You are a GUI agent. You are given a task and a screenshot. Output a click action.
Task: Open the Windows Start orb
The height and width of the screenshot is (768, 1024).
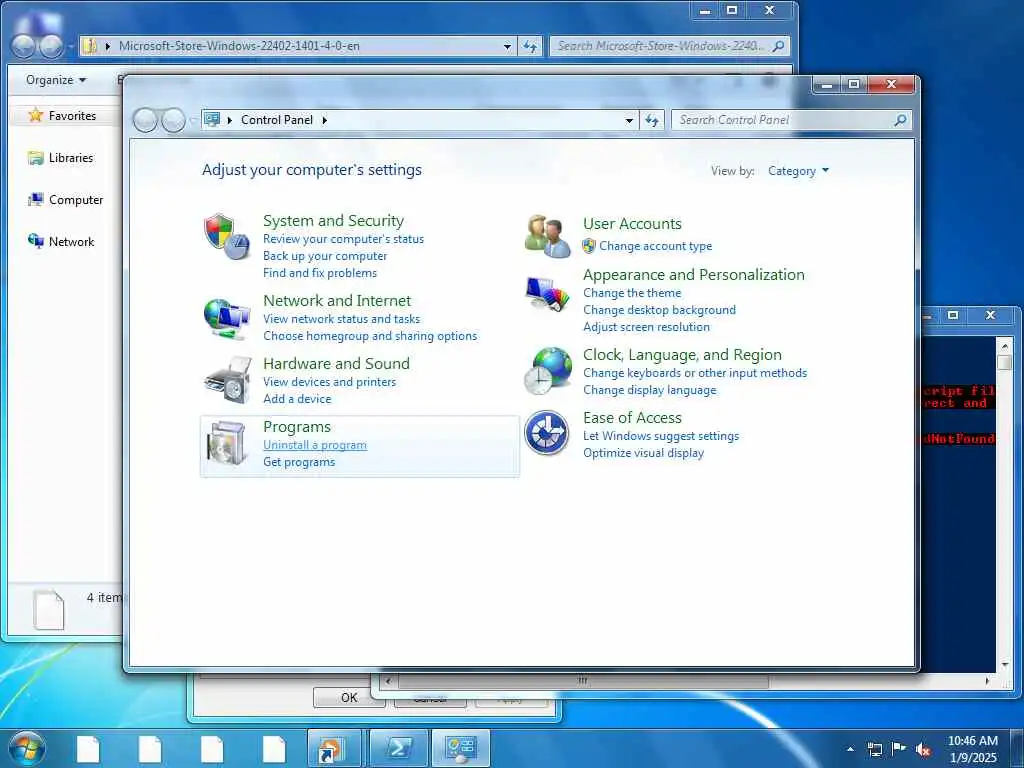[x=27, y=748]
